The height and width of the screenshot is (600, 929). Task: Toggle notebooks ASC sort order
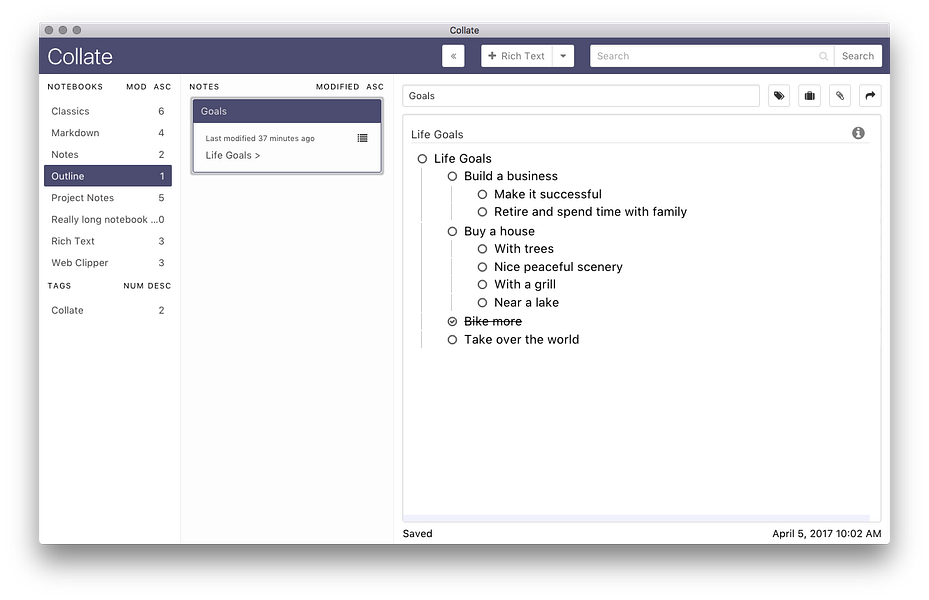click(x=162, y=86)
